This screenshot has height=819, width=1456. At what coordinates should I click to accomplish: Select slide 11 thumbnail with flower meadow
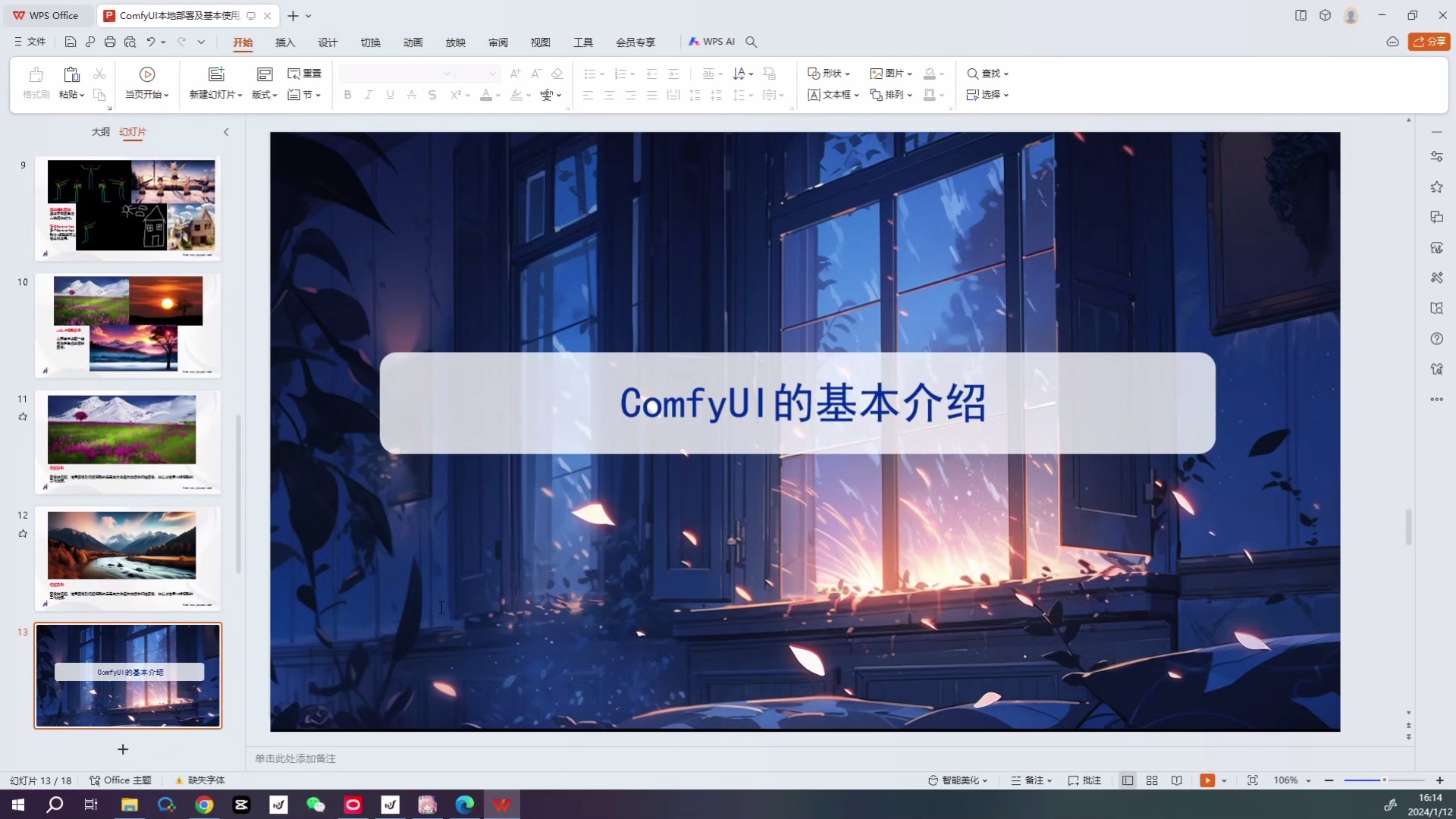[x=127, y=442]
